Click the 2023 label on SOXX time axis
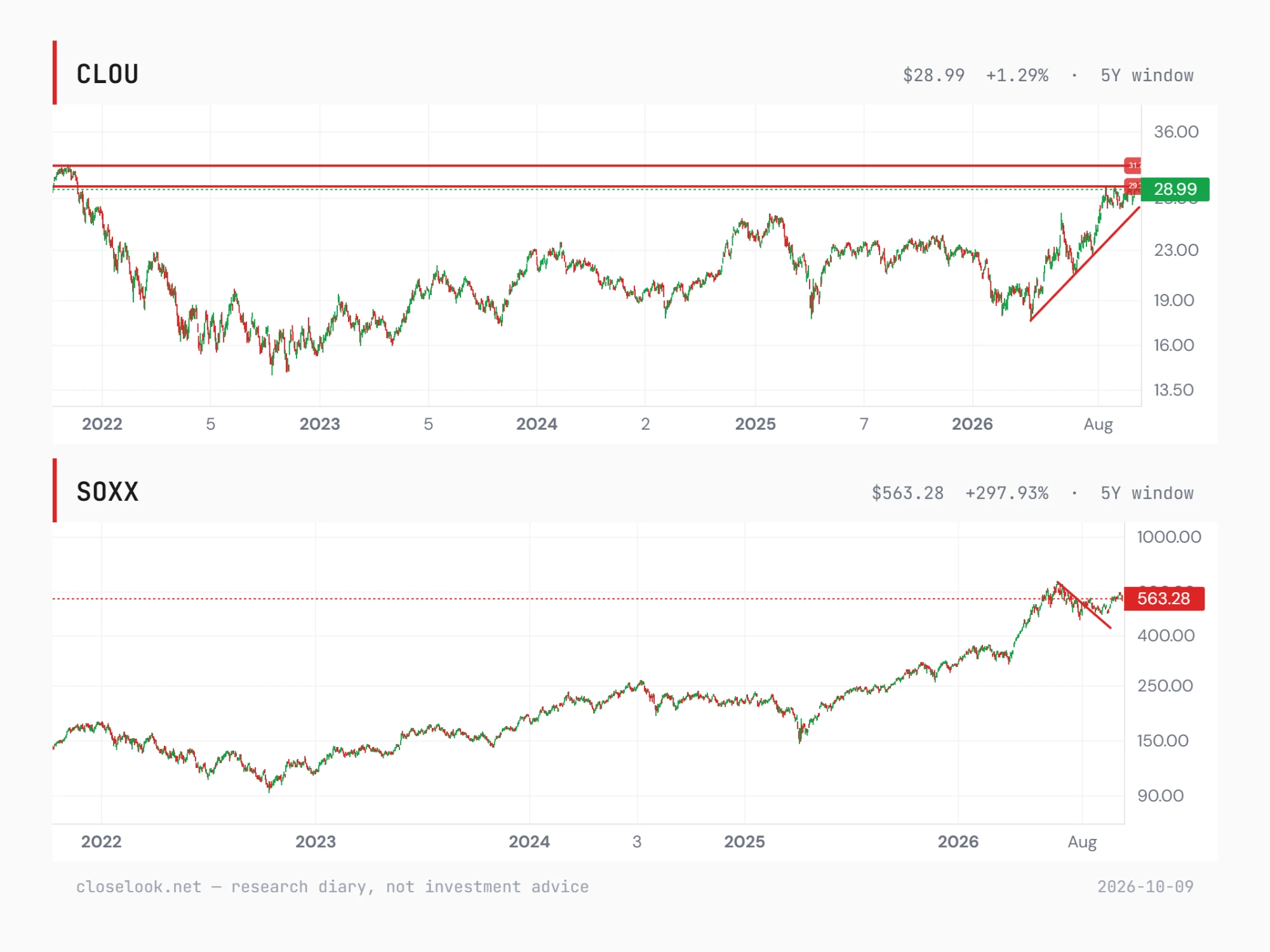Image resolution: width=1270 pixels, height=952 pixels. 316,842
